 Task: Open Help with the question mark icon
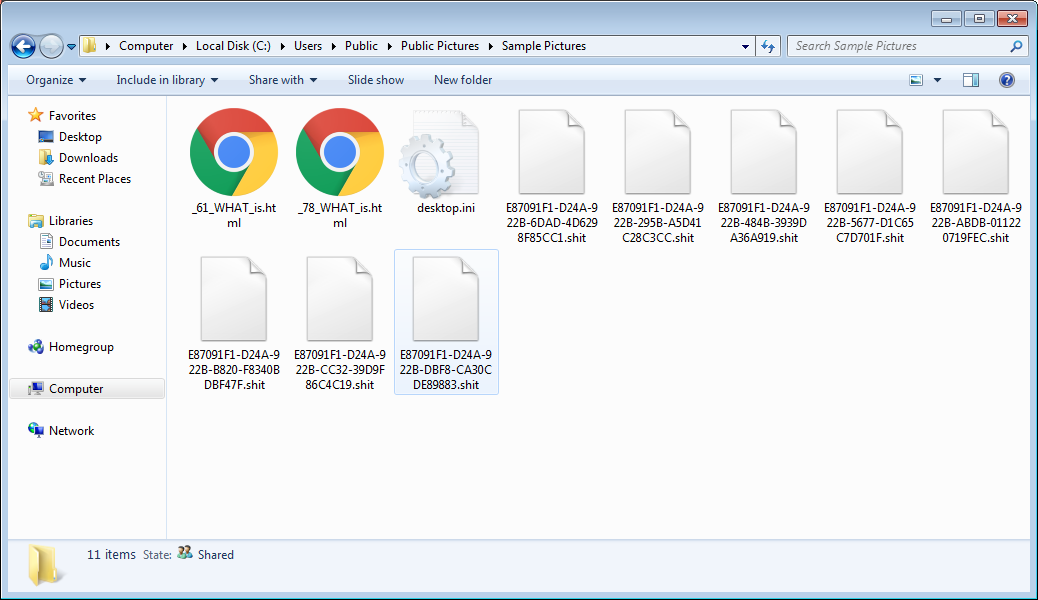pos(1006,80)
